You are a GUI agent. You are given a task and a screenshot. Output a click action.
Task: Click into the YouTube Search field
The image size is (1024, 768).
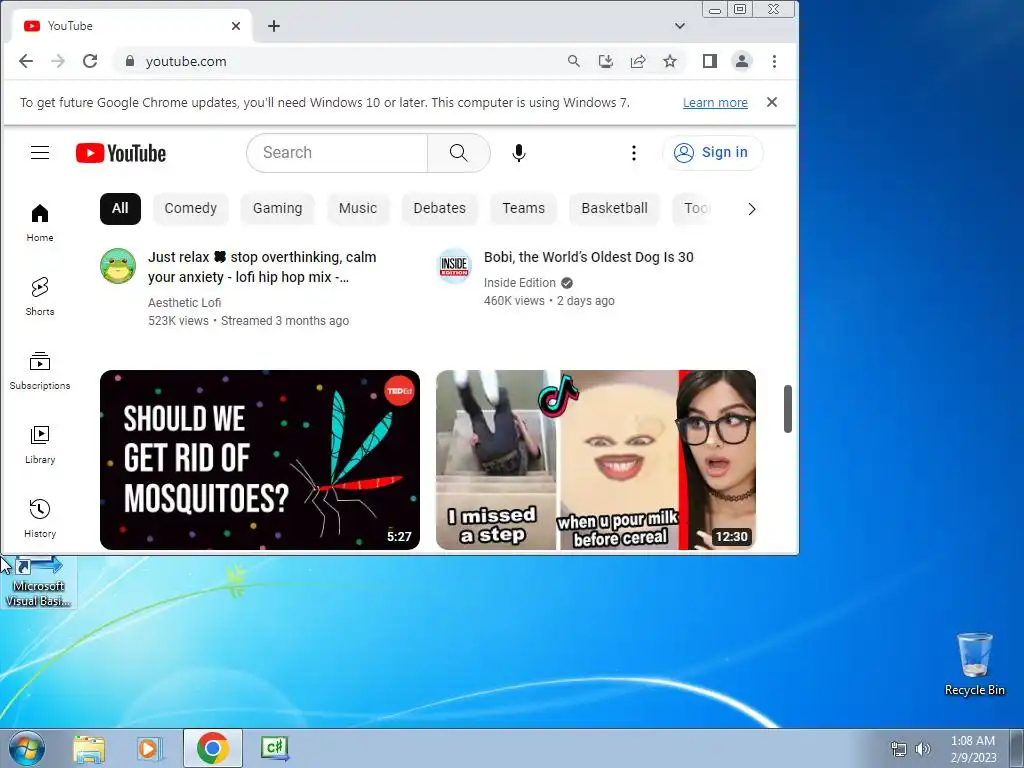[x=337, y=153]
